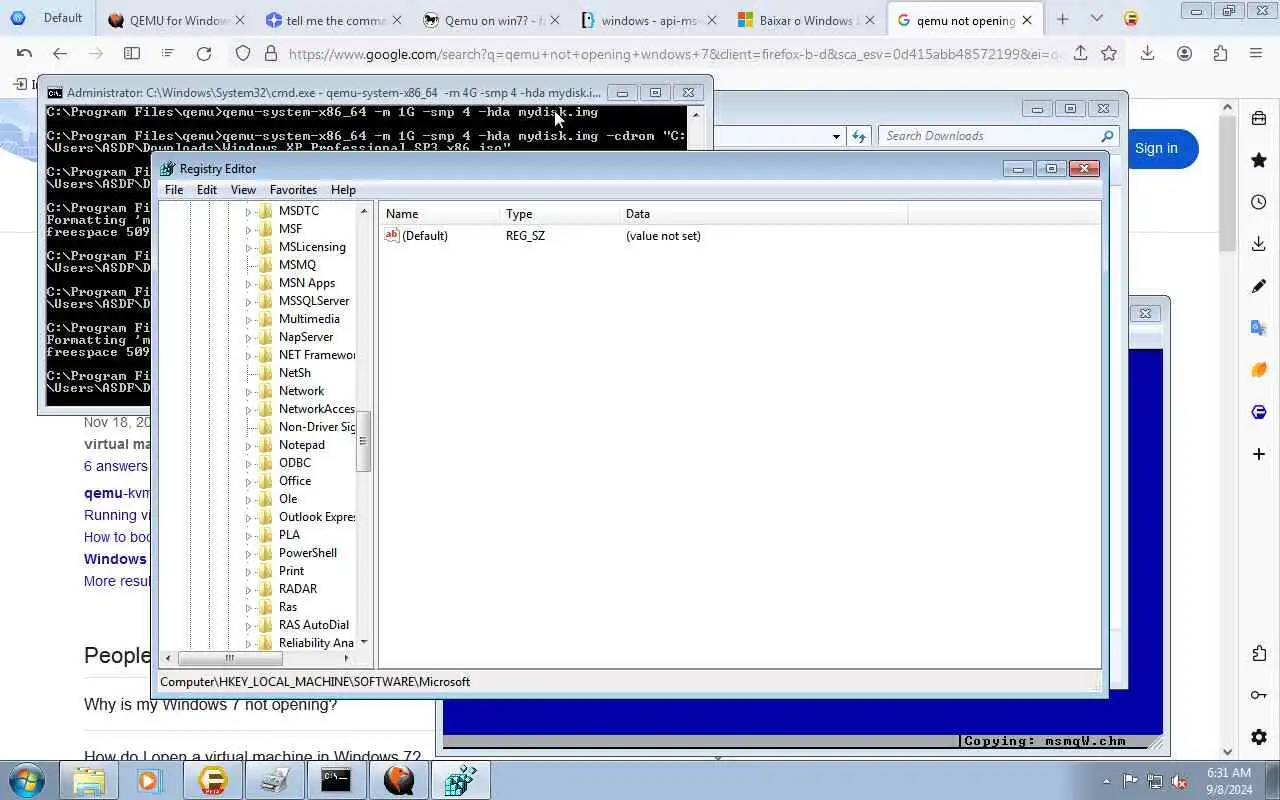Screen dimensions: 1280x800
Task: Open the 6 answers link
Action: pyautogui.click(x=116, y=466)
